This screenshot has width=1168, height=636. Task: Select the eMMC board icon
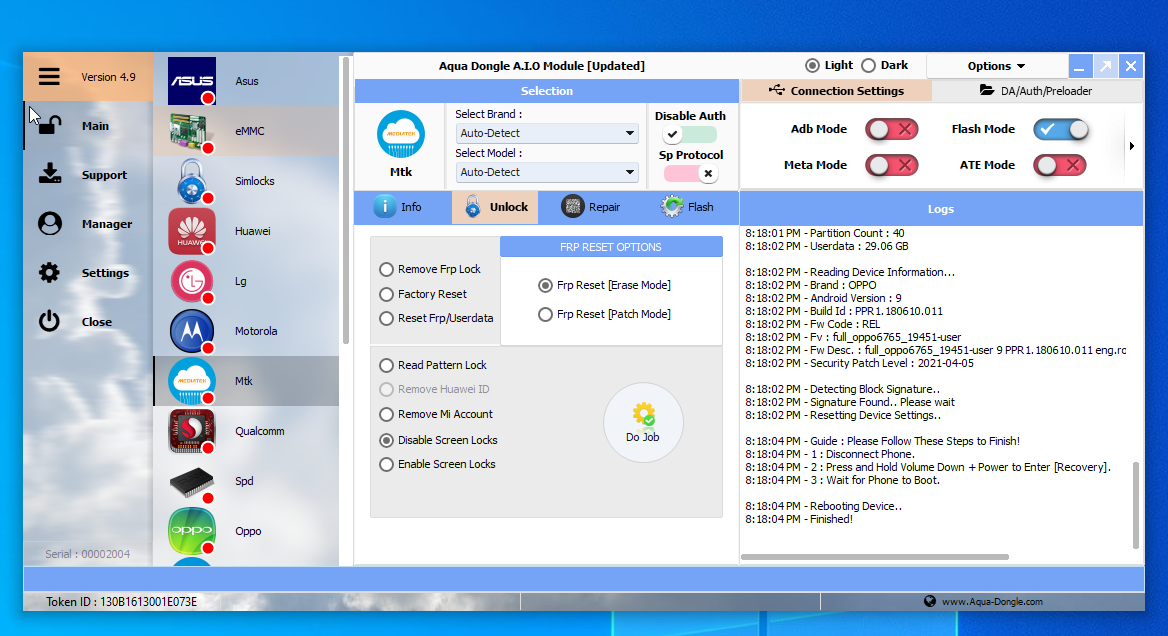tap(191, 130)
